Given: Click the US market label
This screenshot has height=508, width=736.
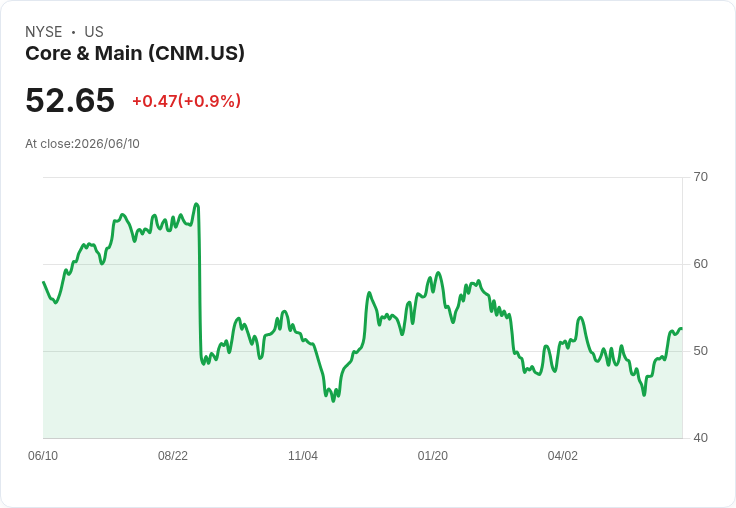Looking at the screenshot, I should pos(94,32).
